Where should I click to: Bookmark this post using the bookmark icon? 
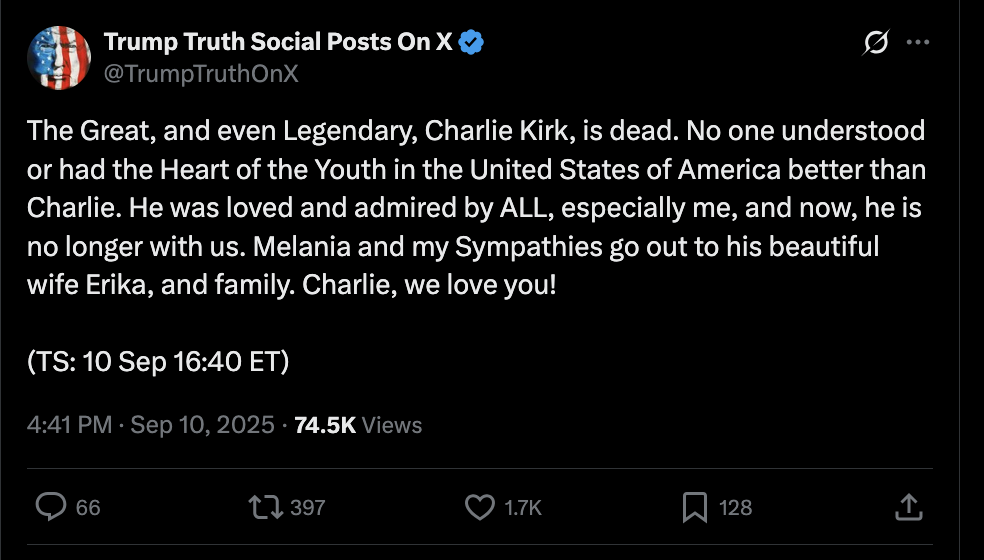[694, 507]
